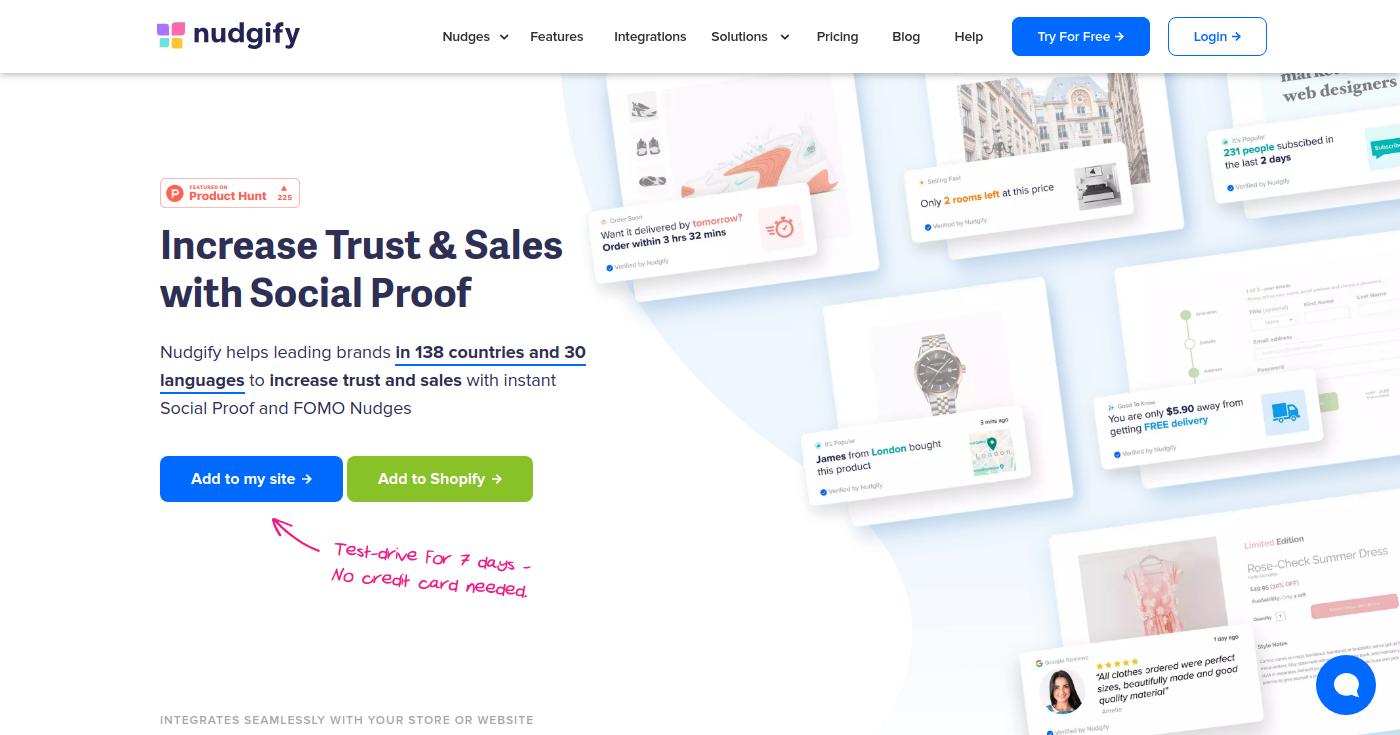The height and width of the screenshot is (735, 1400).
Task: Click the green Add to Shopify button
Action: [440, 479]
